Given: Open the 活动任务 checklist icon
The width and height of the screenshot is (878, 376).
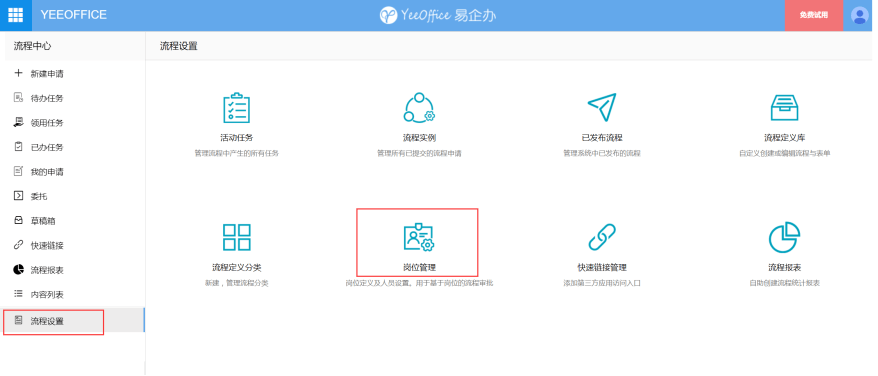Looking at the screenshot, I should (236, 108).
